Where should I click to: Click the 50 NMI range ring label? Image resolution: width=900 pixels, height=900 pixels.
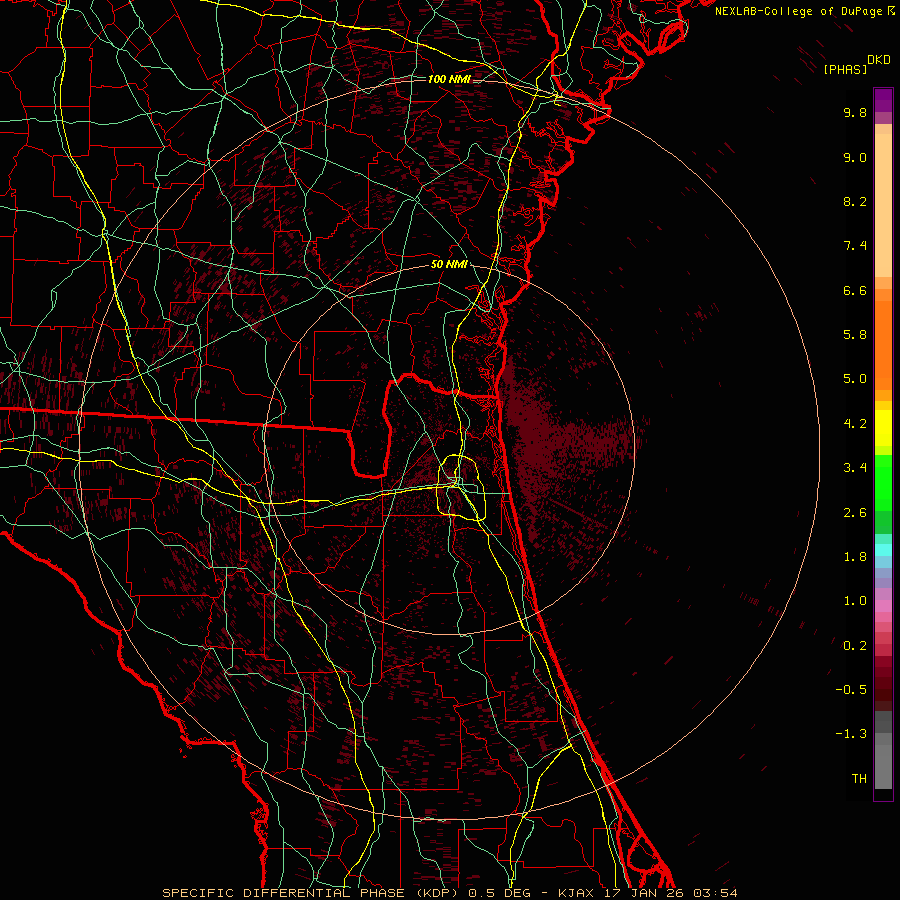click(x=449, y=264)
